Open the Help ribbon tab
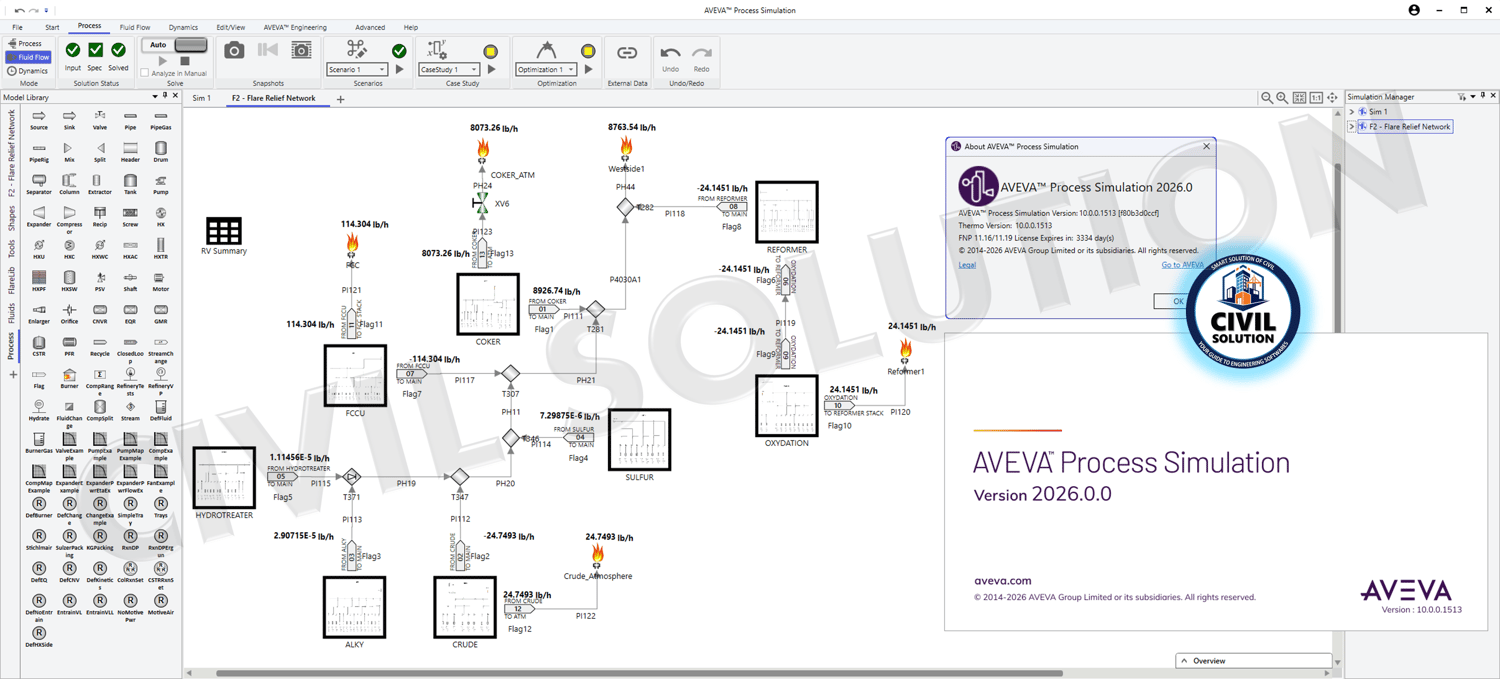Image resolution: width=1500 pixels, height=679 pixels. (x=410, y=27)
